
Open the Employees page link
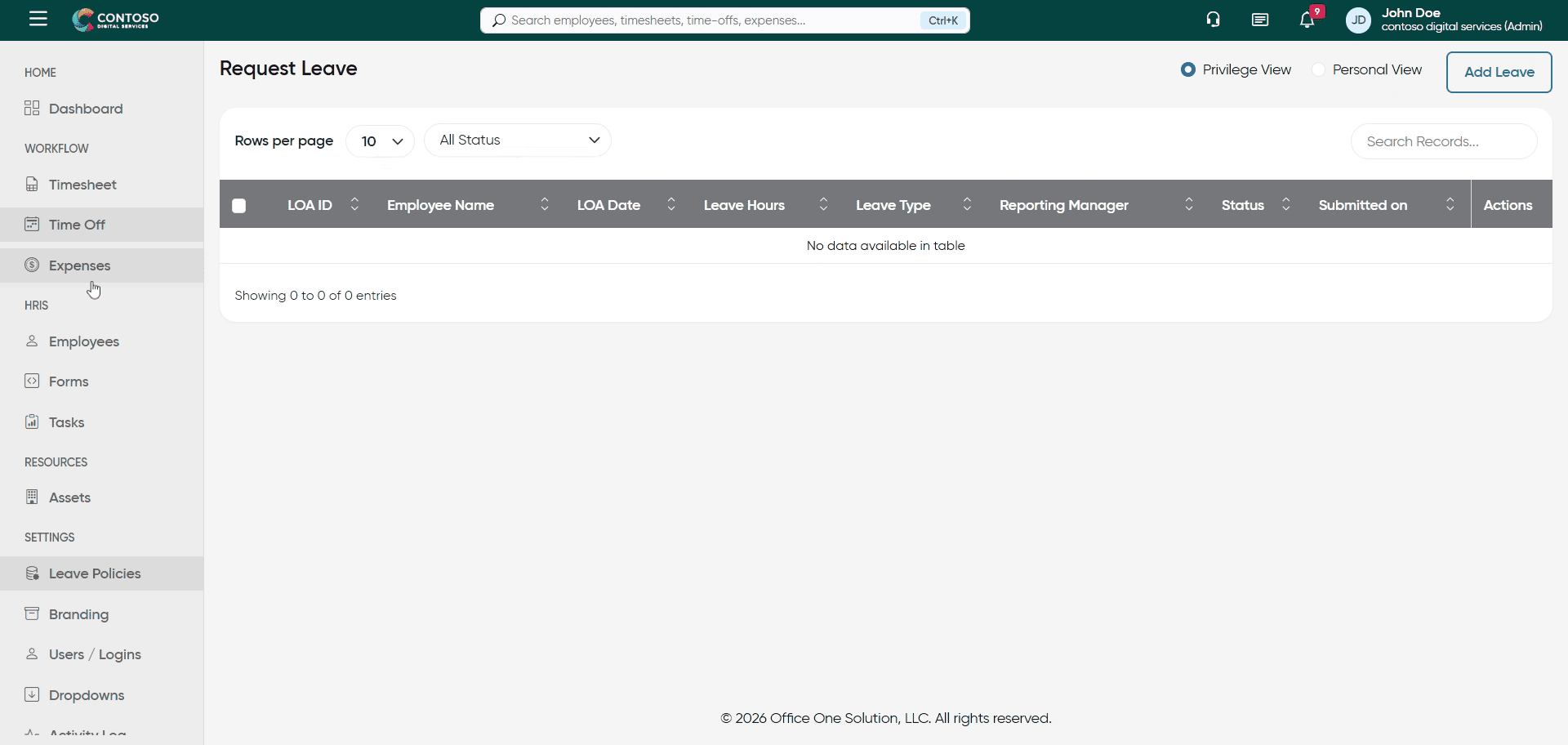(84, 341)
